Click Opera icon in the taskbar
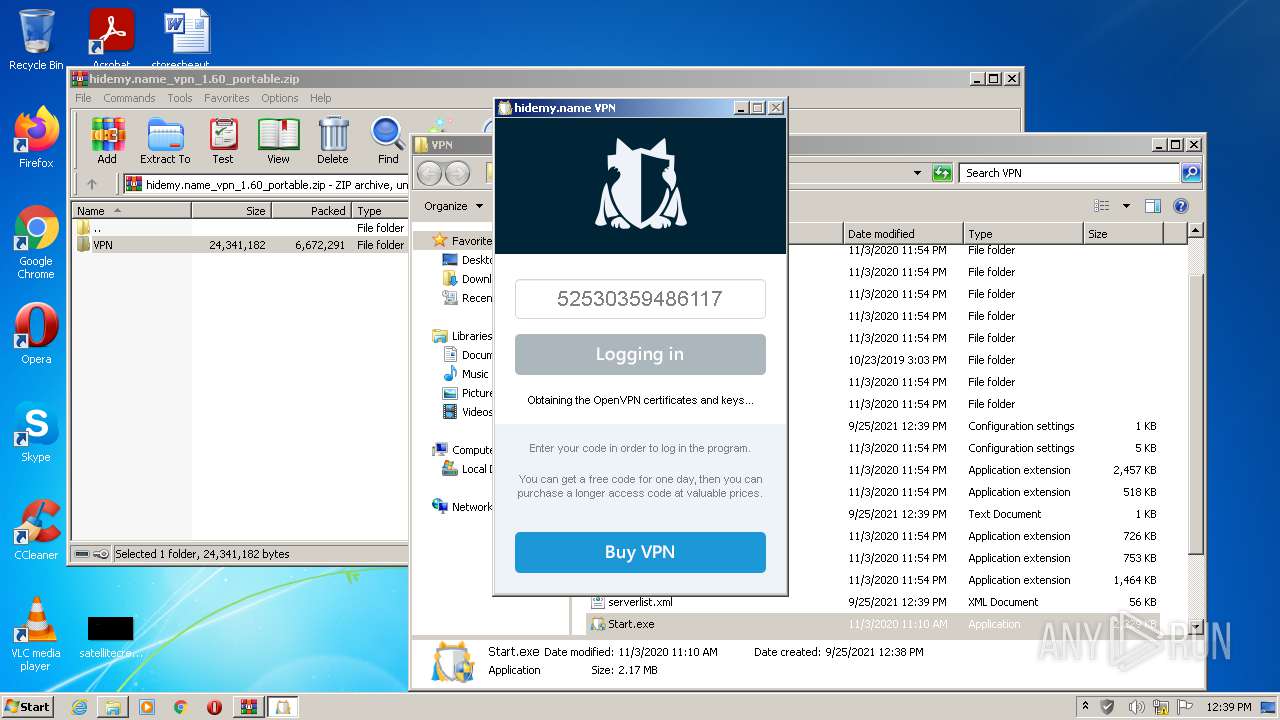The image size is (1280, 720). click(214, 707)
